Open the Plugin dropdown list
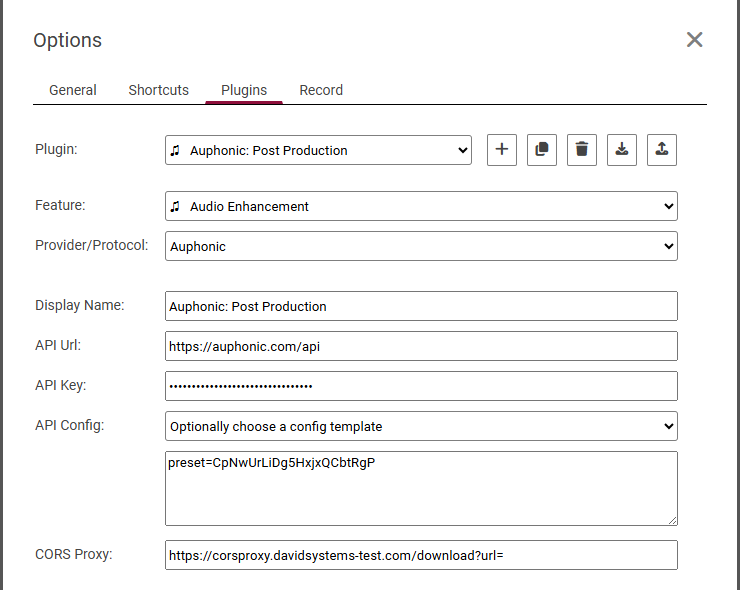The image size is (740, 590). 318,150
